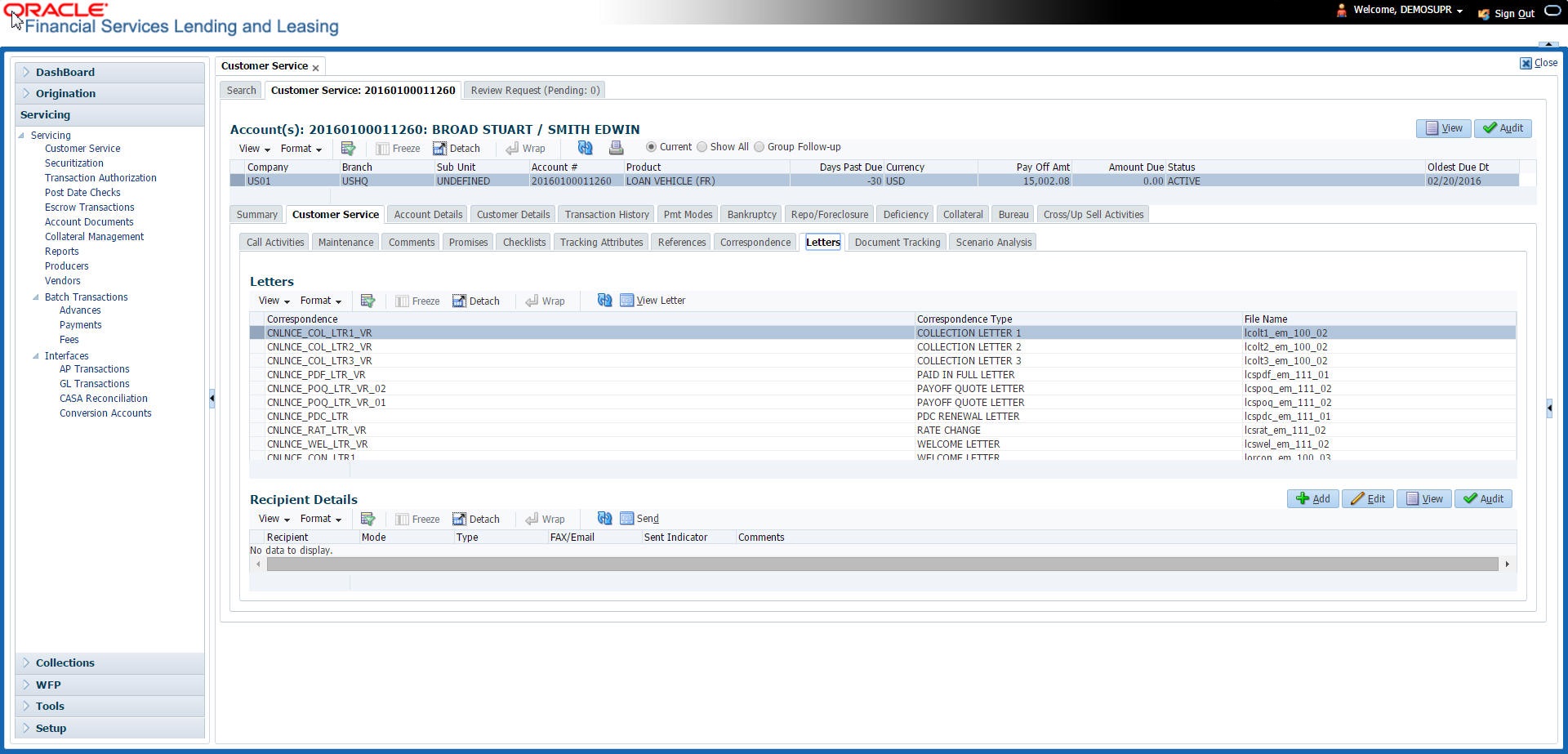Select the CNLNCE_RAT_LTR_VR letter row
The image size is (1568, 754).
click(882, 431)
